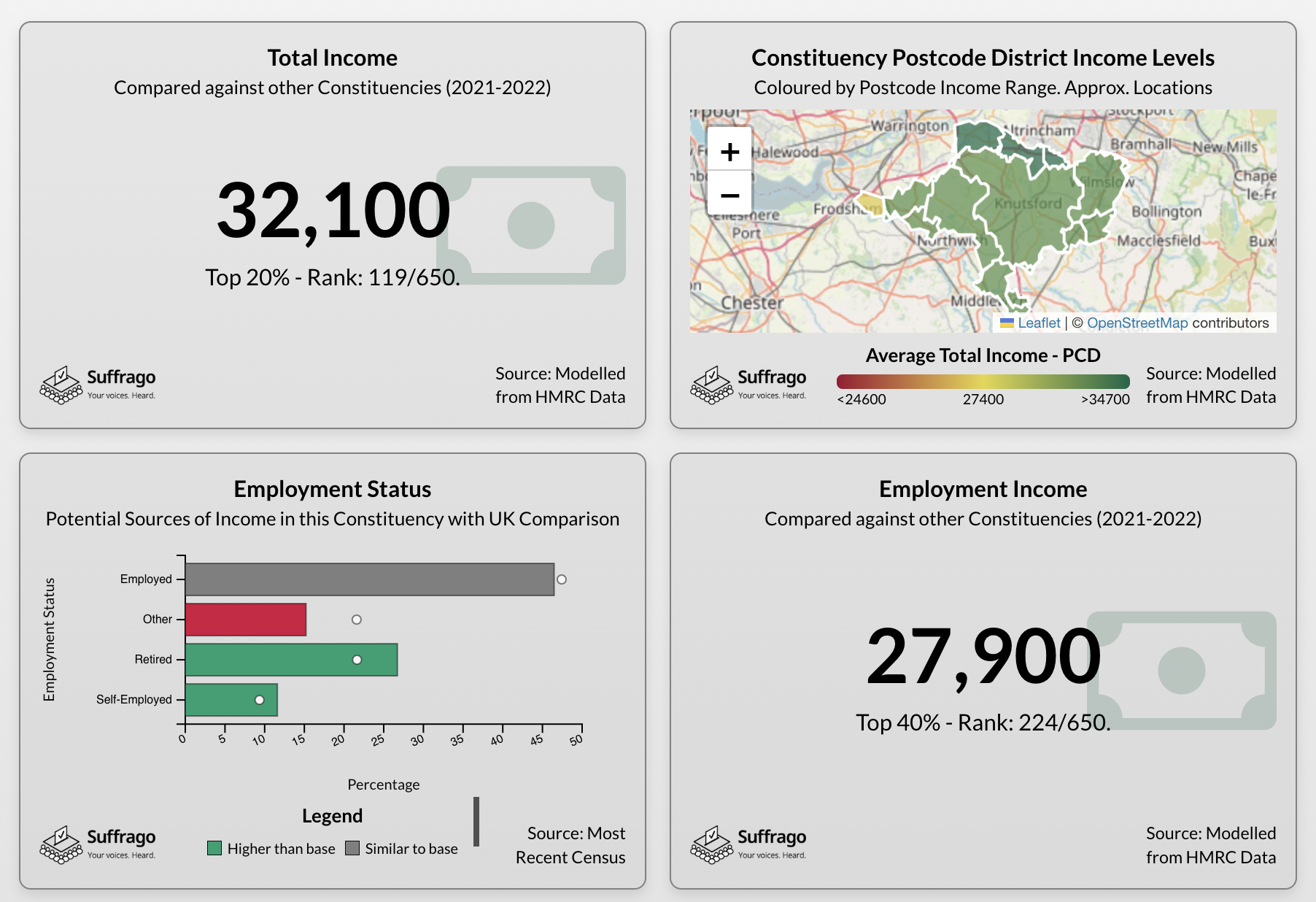
Task: Click the 'Employment Status' vertical axis title
Action: pyautogui.click(x=49, y=640)
